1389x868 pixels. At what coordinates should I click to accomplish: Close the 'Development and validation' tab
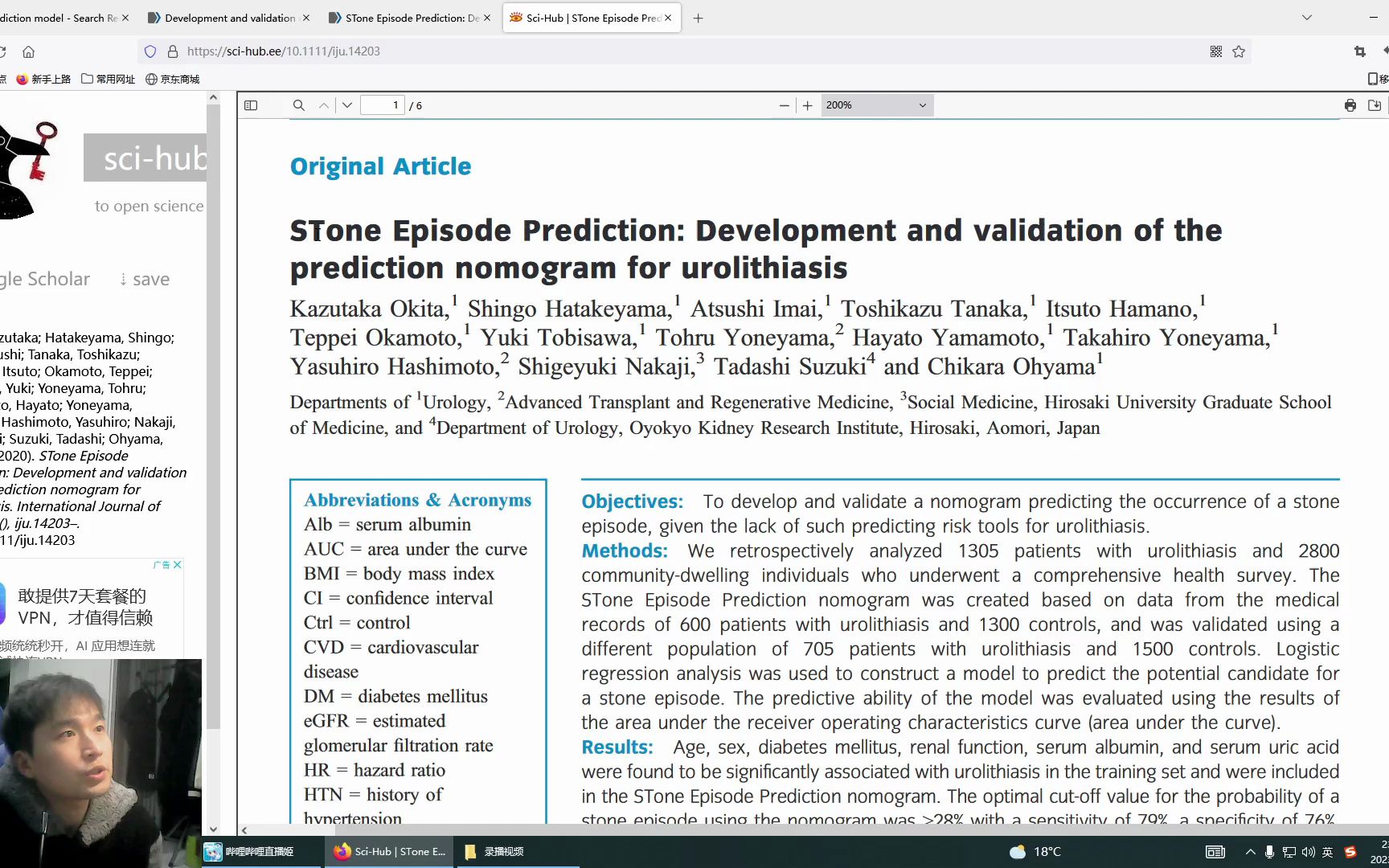click(305, 18)
